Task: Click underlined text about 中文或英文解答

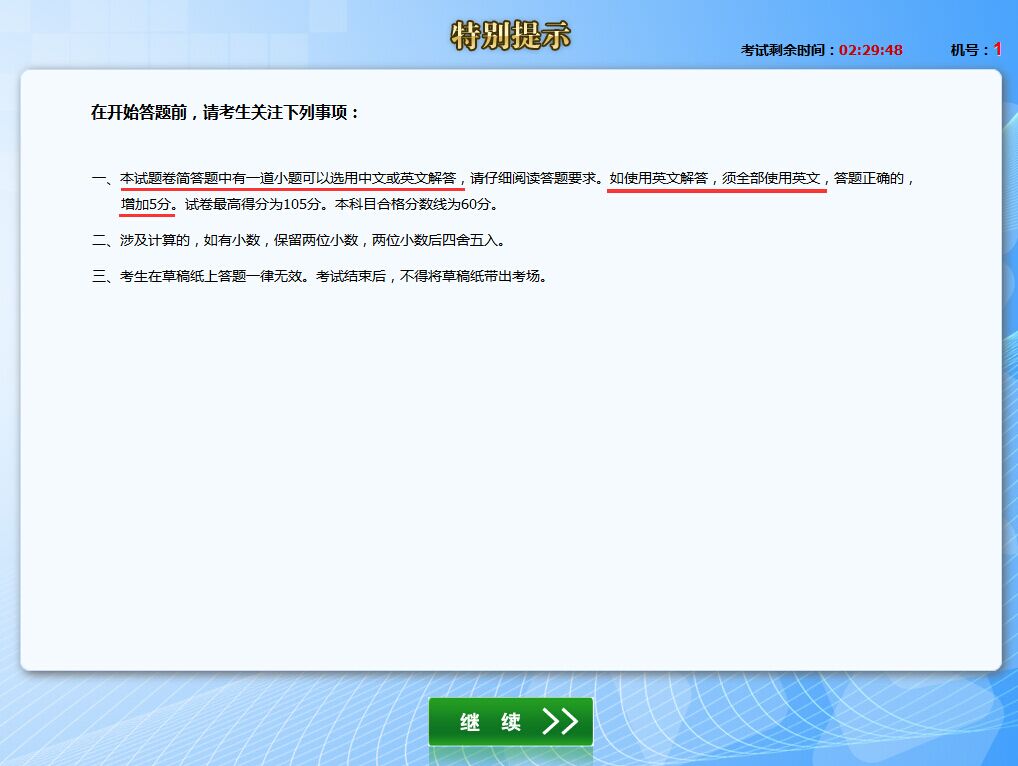Action: coord(290,178)
